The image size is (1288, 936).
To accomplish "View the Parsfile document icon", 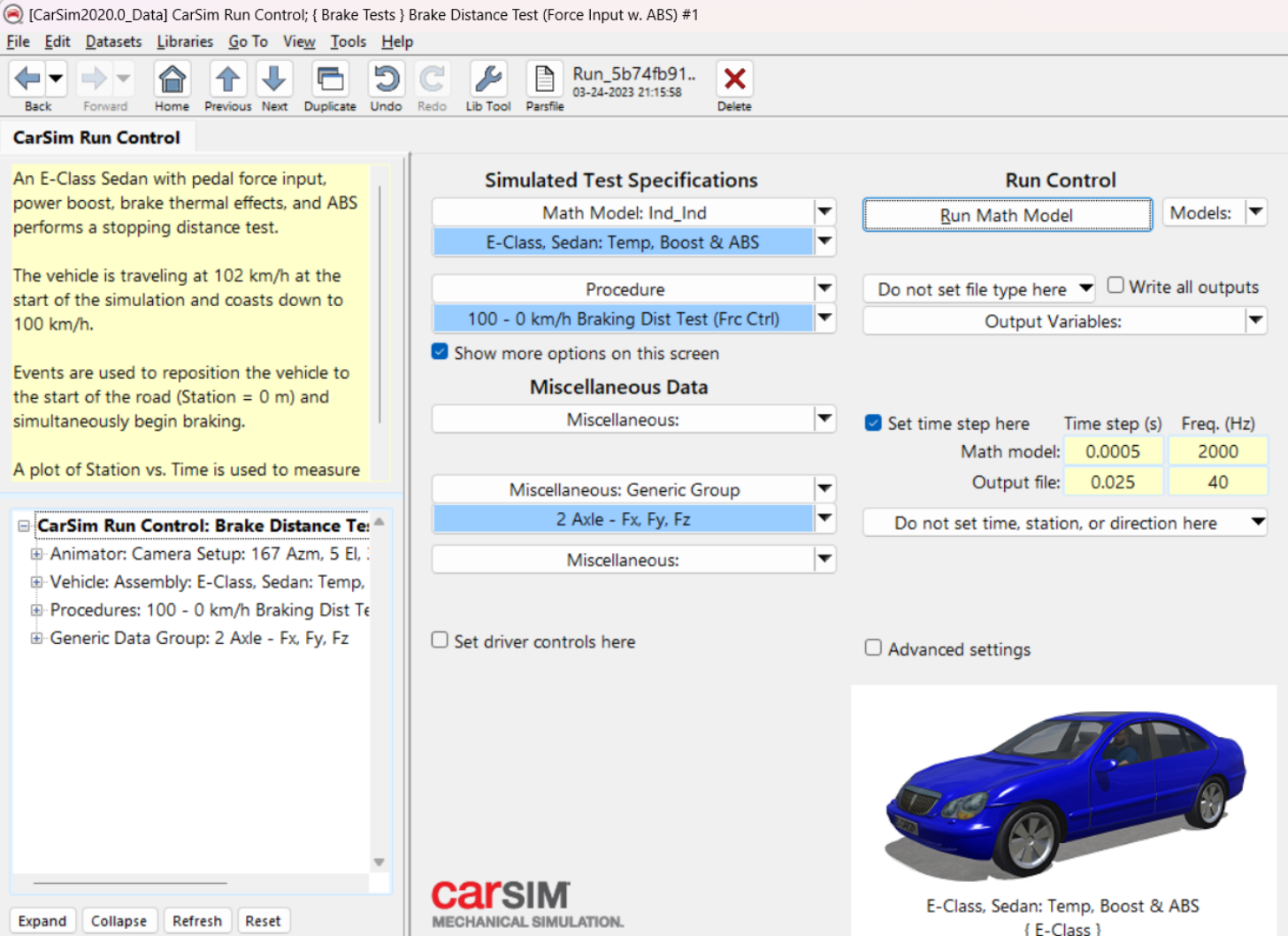I will pos(545,80).
